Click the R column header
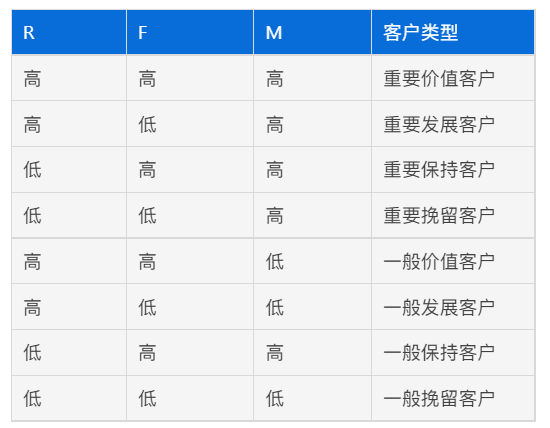The image size is (550, 428). click(x=69, y=32)
